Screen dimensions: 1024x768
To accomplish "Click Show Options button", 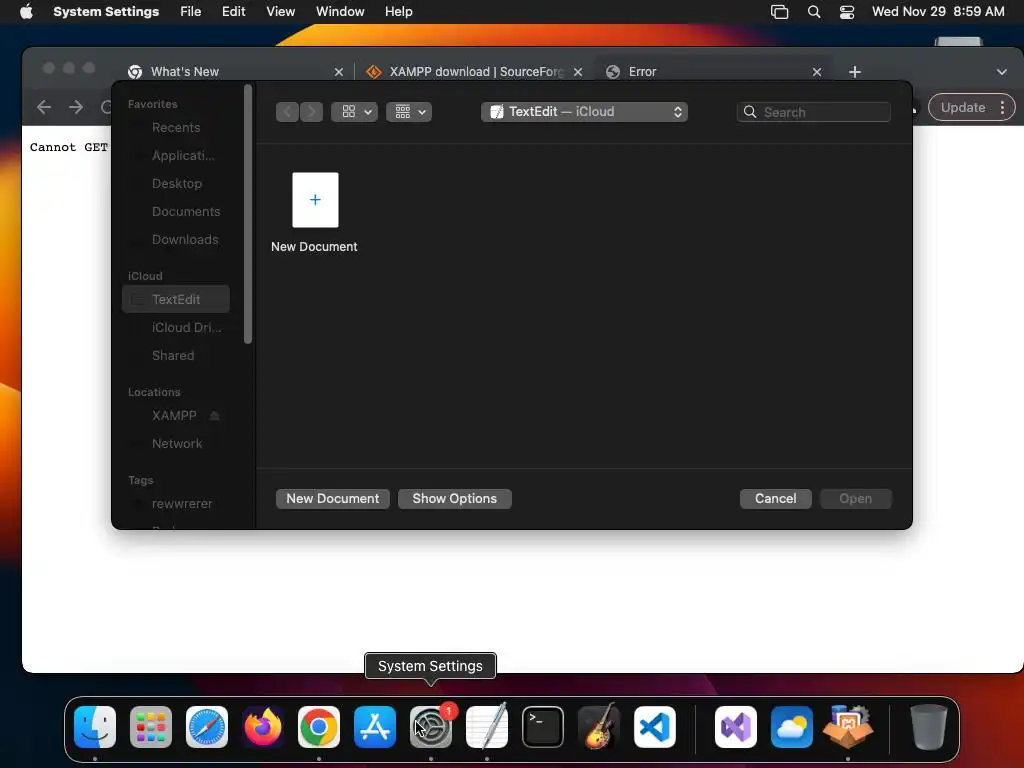I will 455,498.
